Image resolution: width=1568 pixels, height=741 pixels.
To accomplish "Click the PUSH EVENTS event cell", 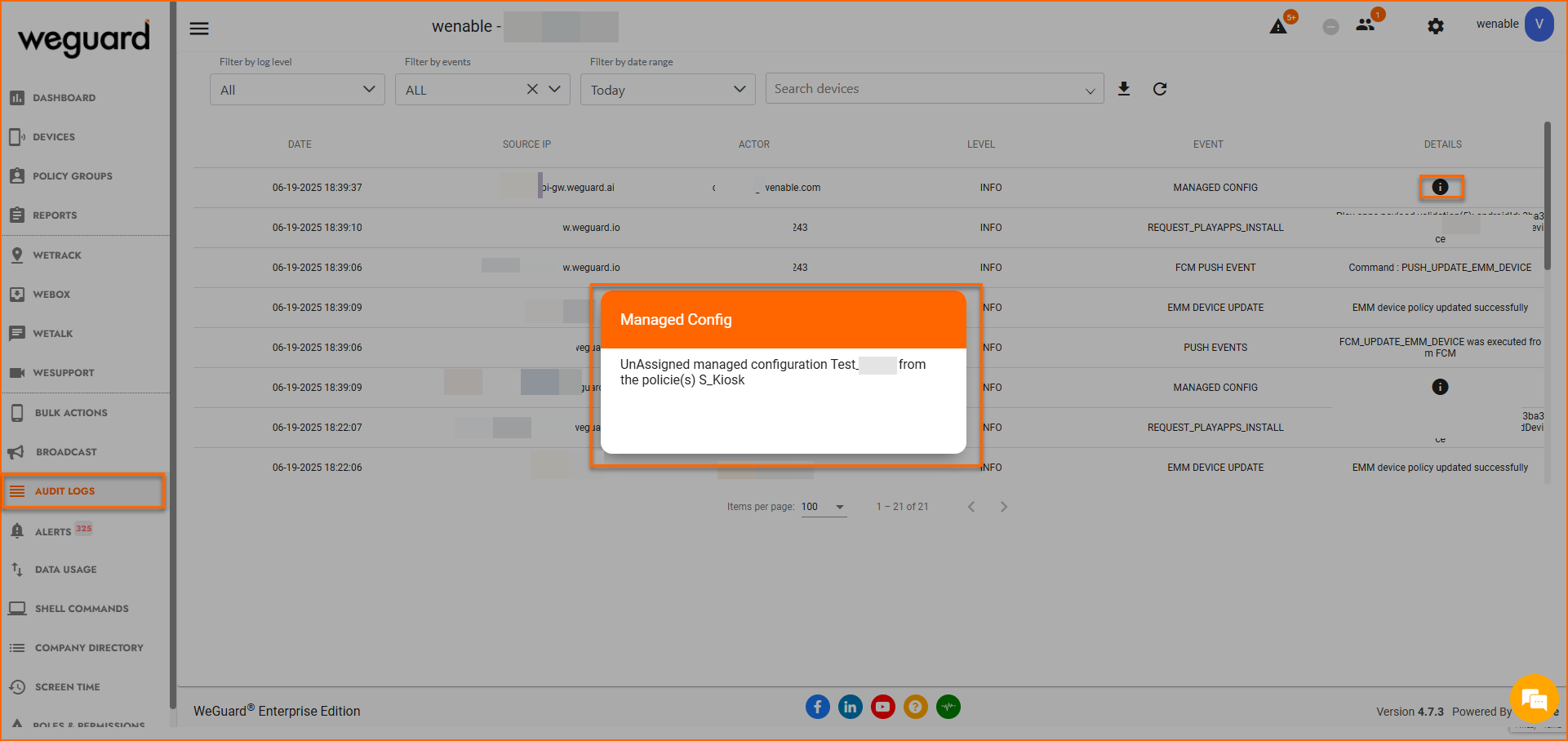I will [1215, 348].
